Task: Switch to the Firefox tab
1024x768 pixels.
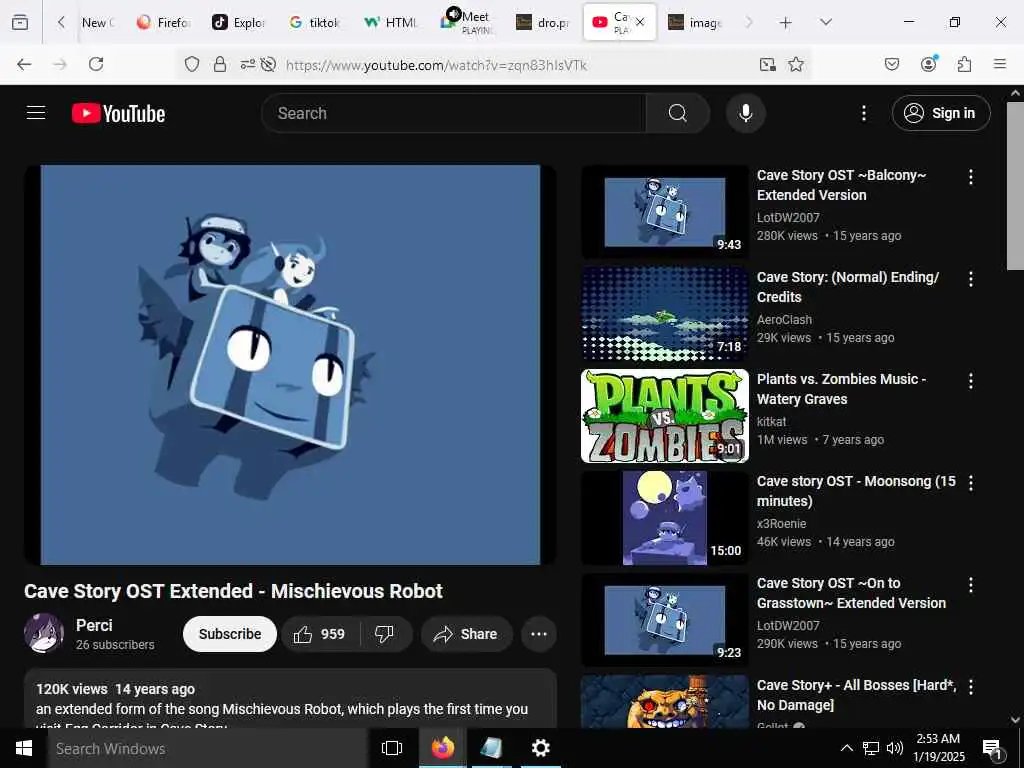Action: tap(163, 22)
